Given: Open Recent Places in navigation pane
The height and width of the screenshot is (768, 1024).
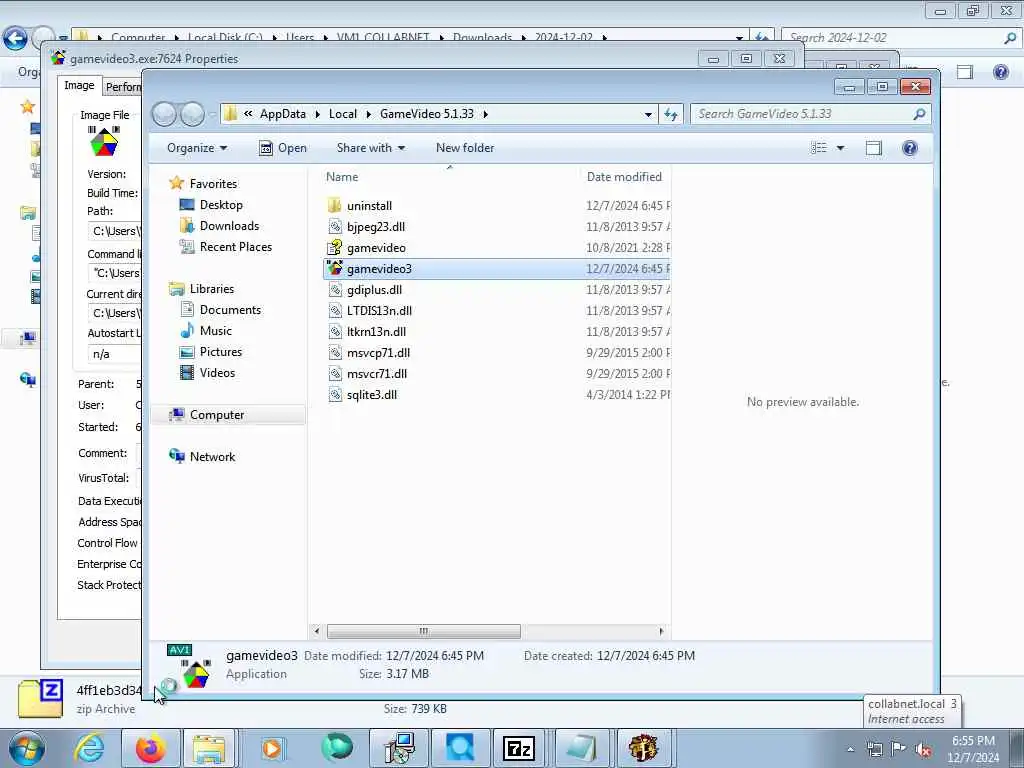Looking at the screenshot, I should 236,247.
